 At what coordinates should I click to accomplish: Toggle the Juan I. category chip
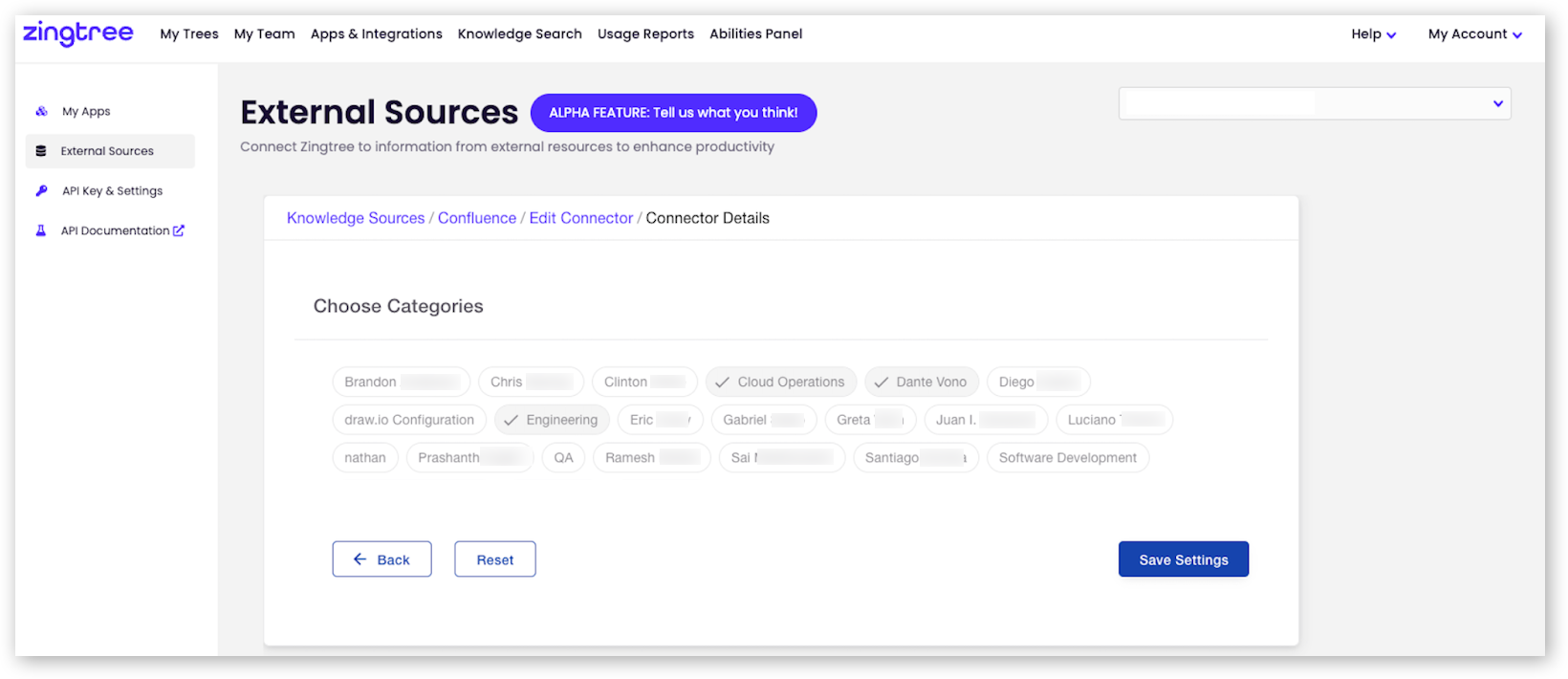pyautogui.click(x=986, y=420)
